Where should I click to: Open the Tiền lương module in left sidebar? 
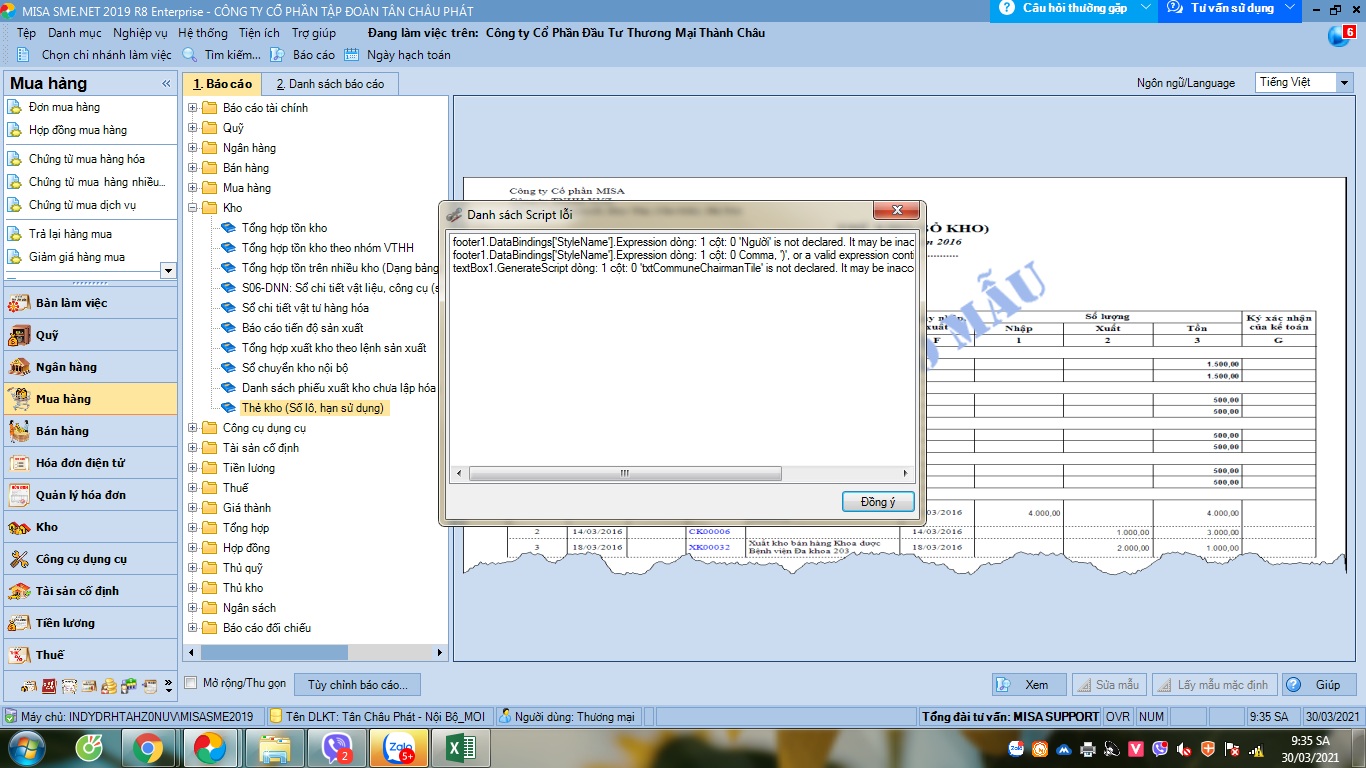(x=90, y=623)
